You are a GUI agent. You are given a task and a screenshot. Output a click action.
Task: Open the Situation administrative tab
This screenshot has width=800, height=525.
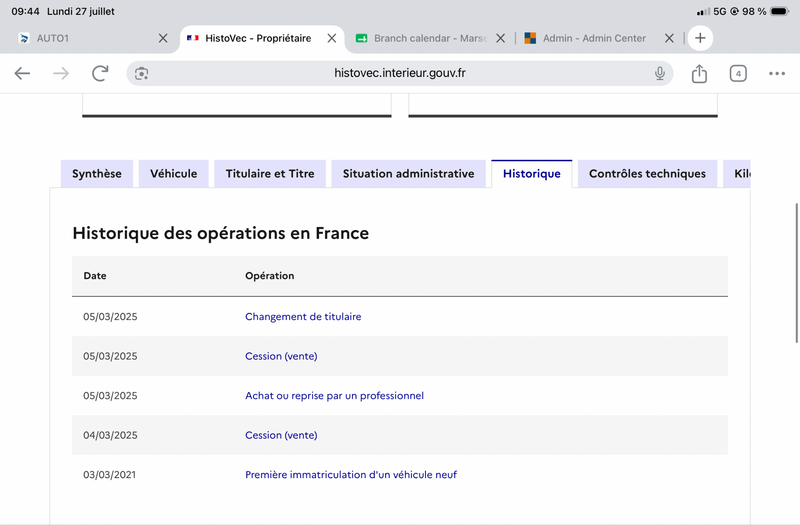point(409,173)
